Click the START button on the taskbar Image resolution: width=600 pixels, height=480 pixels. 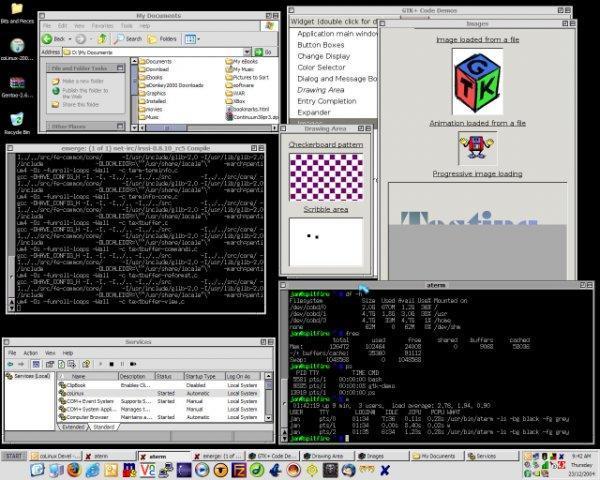14,456
